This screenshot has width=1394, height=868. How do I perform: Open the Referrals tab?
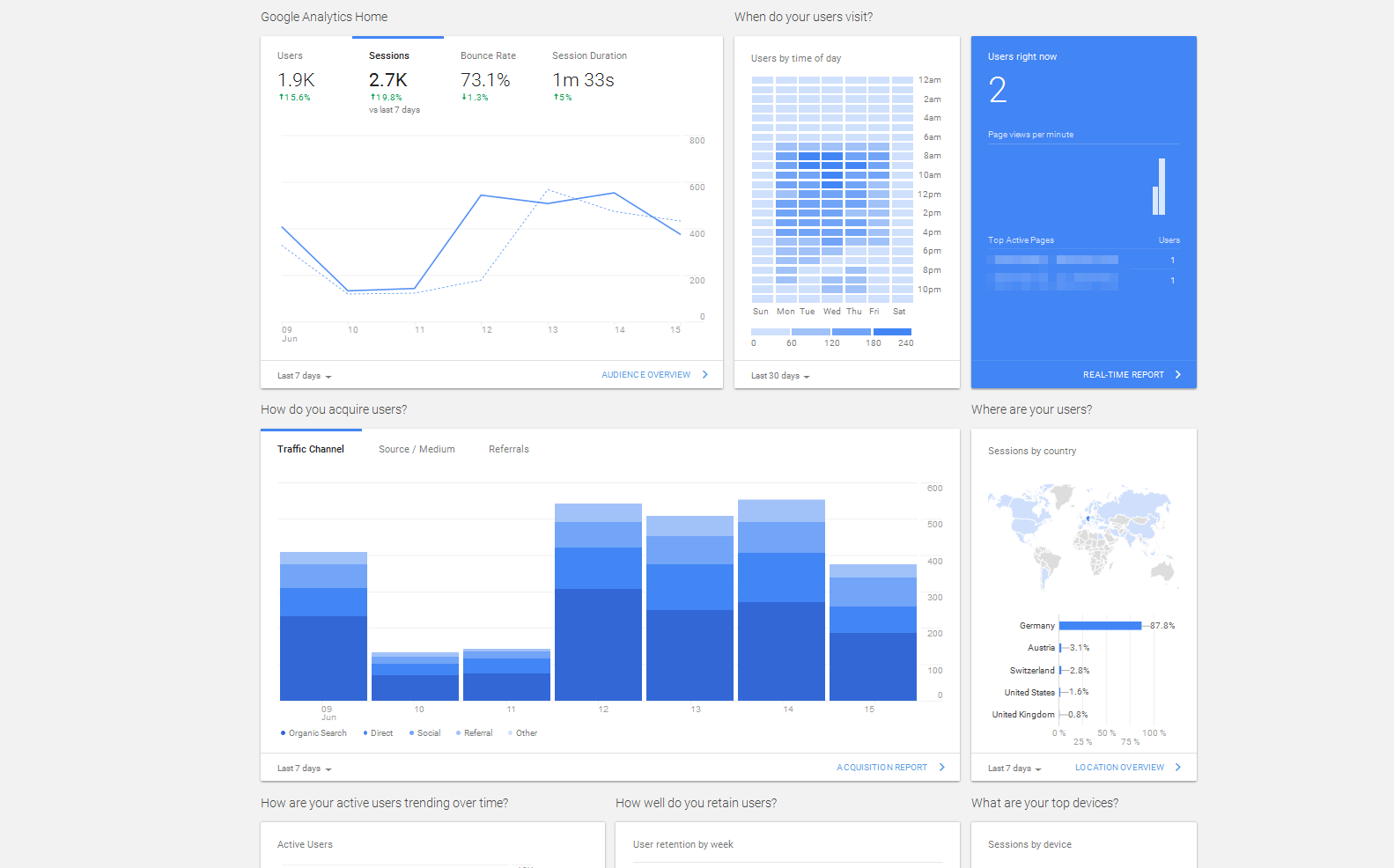pos(509,449)
